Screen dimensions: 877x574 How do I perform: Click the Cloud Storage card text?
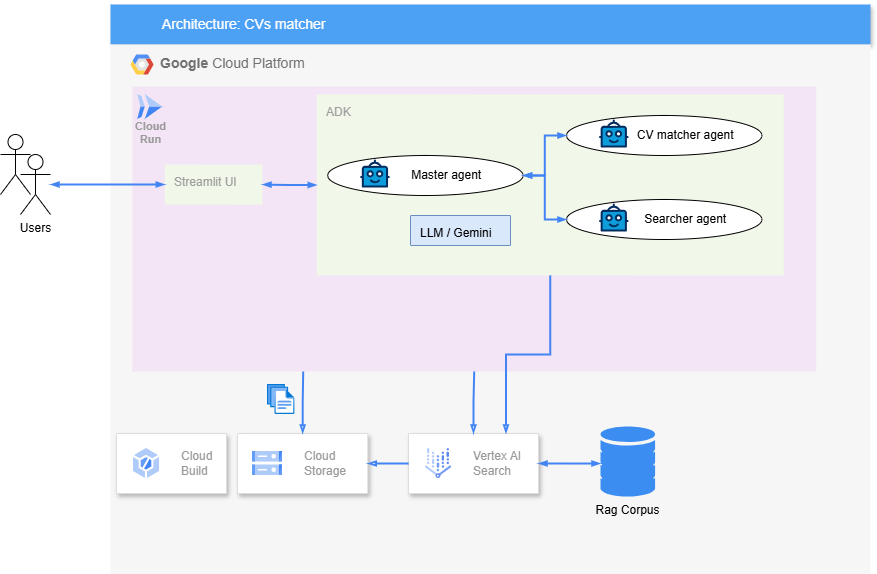click(x=324, y=463)
